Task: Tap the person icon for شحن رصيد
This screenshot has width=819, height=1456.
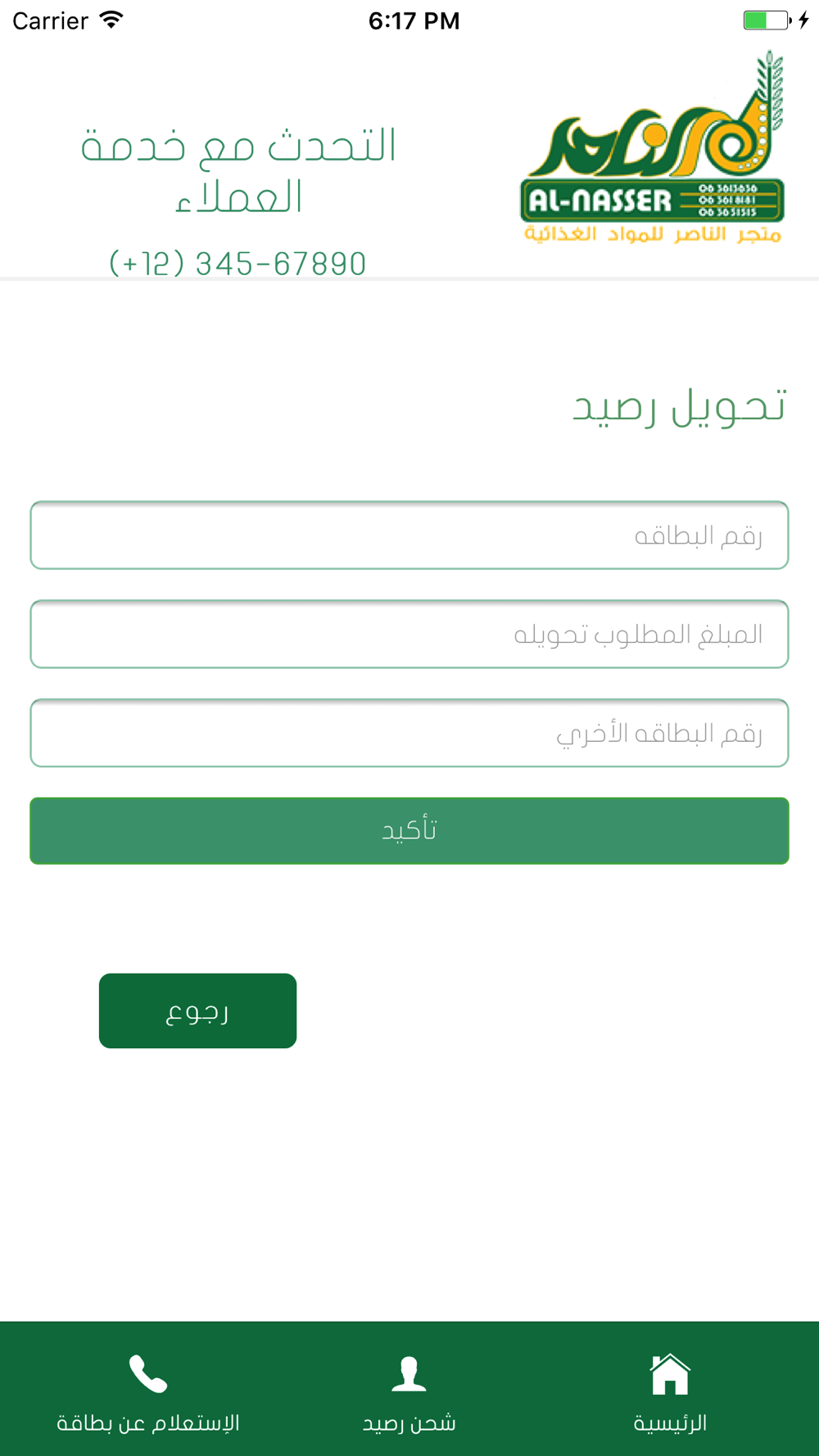Action: 409,1374
